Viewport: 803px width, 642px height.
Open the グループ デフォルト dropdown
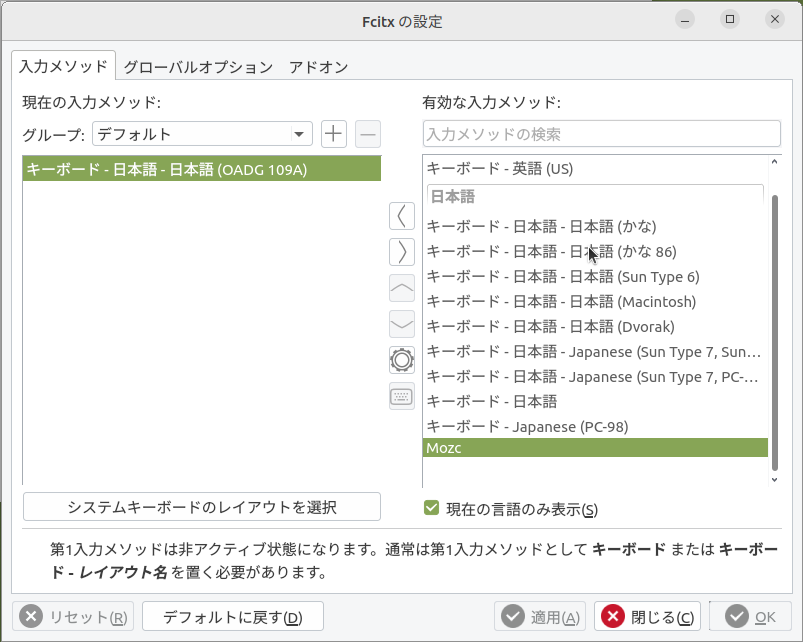202,134
